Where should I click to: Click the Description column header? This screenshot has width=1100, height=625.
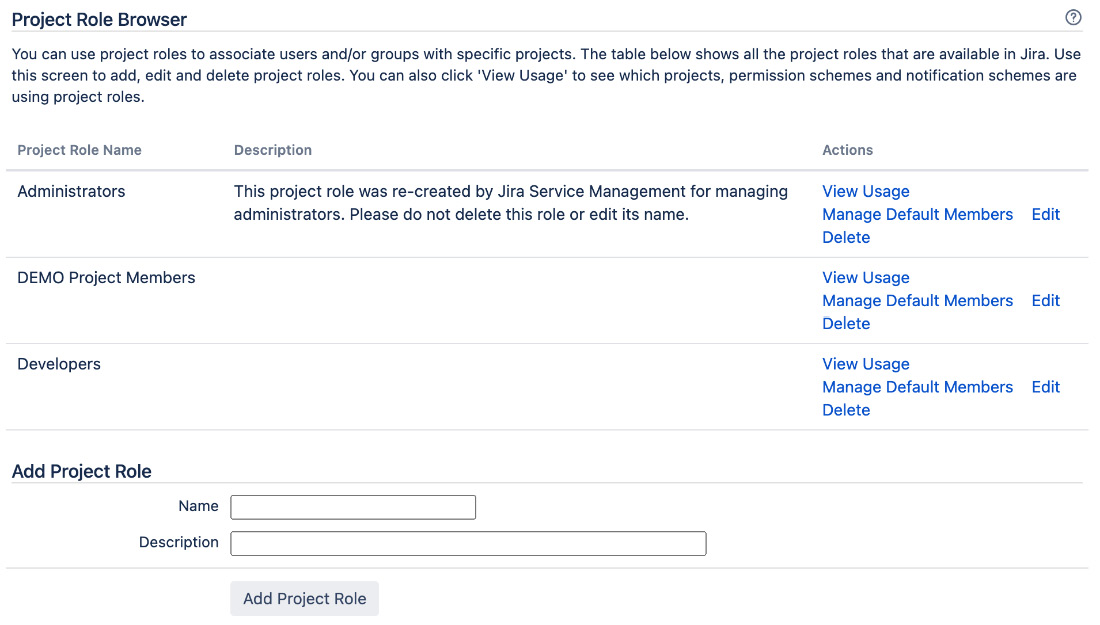[272, 150]
